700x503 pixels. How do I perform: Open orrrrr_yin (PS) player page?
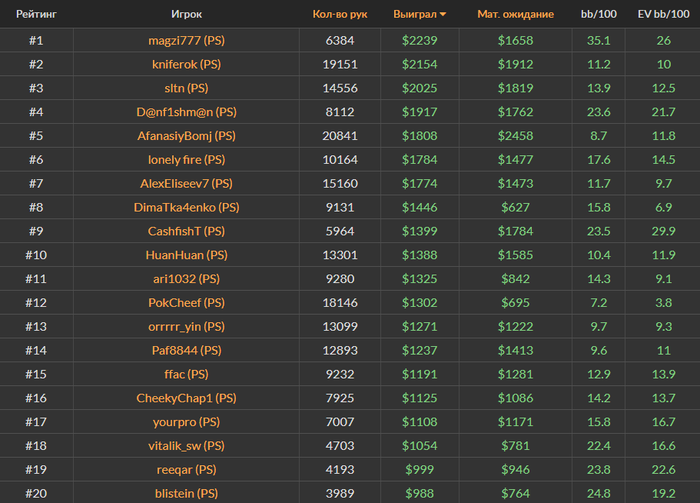187,327
